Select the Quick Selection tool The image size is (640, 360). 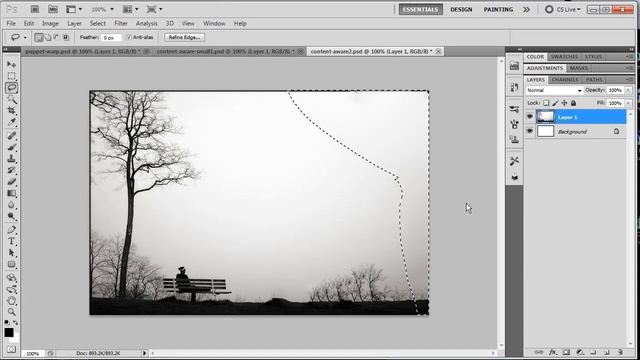click(x=11, y=99)
